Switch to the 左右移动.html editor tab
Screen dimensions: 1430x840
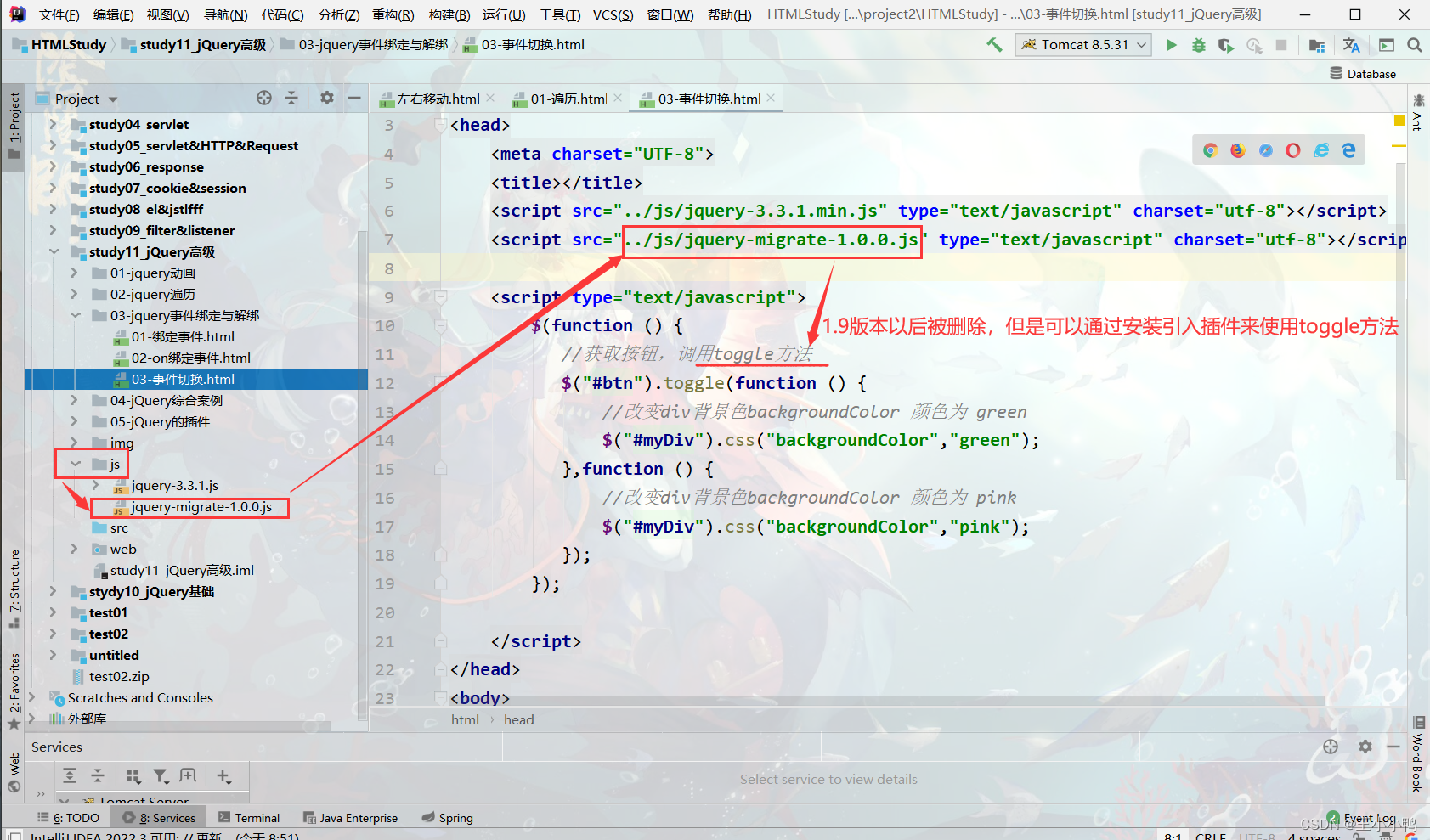point(437,99)
